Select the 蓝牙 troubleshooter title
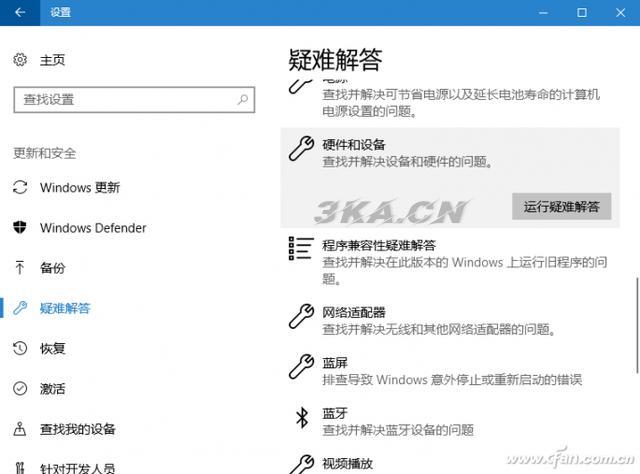The height and width of the screenshot is (474, 640). [335, 413]
